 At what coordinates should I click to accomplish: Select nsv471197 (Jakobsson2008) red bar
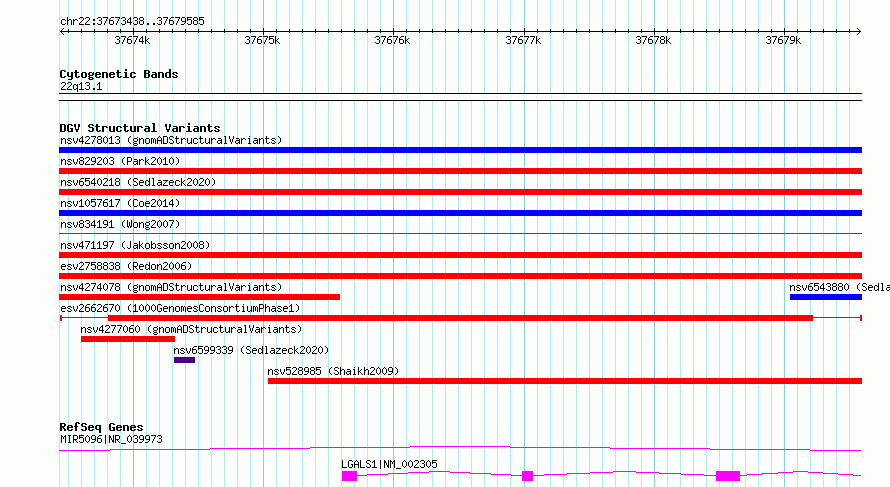[460, 255]
